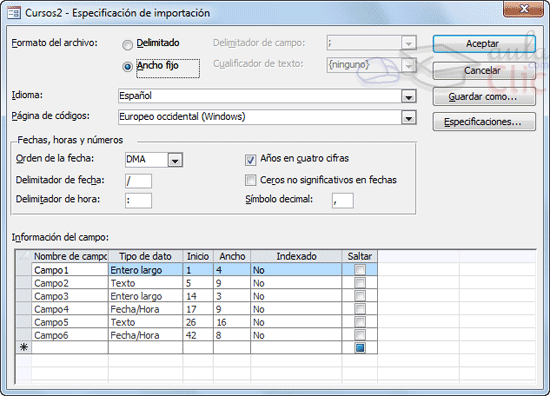Viewport: 550px width, 396px height.
Task: Click the Campo1 row selector
Action: [24, 270]
